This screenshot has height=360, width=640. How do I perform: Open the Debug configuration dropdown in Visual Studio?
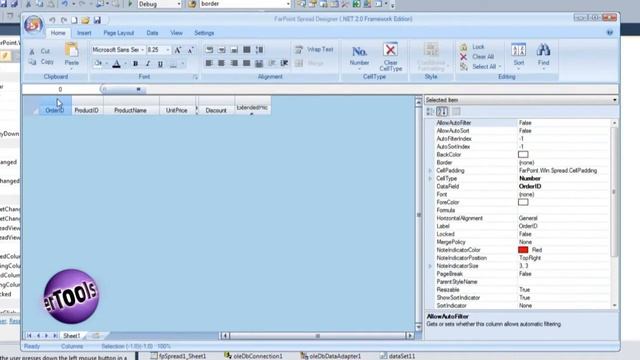179,4
